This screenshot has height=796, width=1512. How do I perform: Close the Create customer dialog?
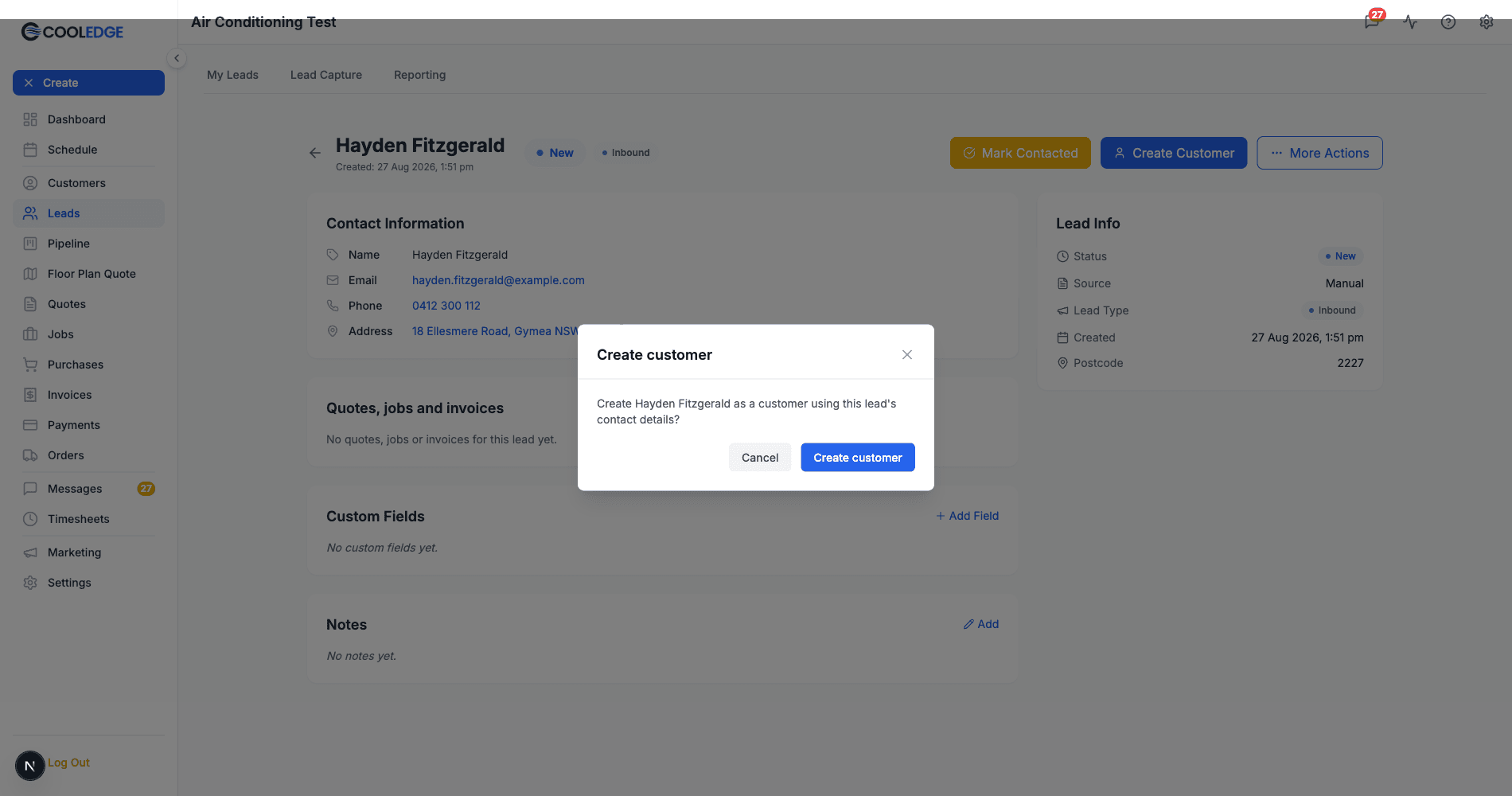(906, 355)
